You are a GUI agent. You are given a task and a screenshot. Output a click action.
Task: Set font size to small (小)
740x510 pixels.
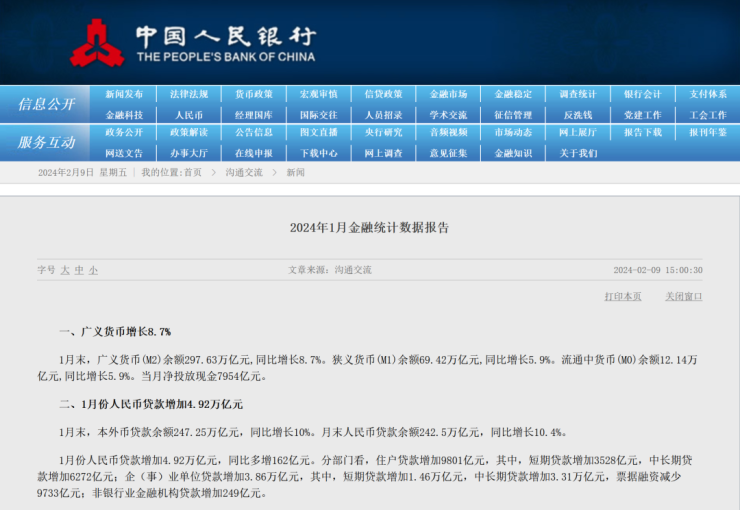click(93, 270)
